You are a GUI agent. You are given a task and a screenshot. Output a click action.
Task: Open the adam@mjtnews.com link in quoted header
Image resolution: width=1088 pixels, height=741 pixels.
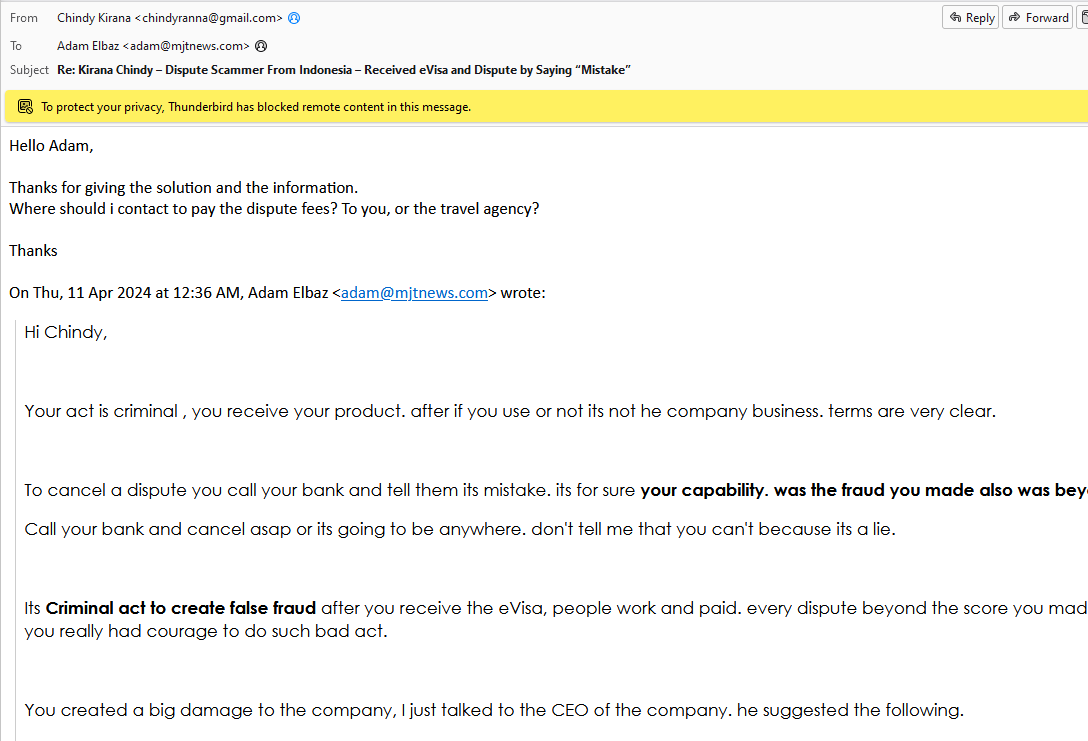click(x=414, y=293)
